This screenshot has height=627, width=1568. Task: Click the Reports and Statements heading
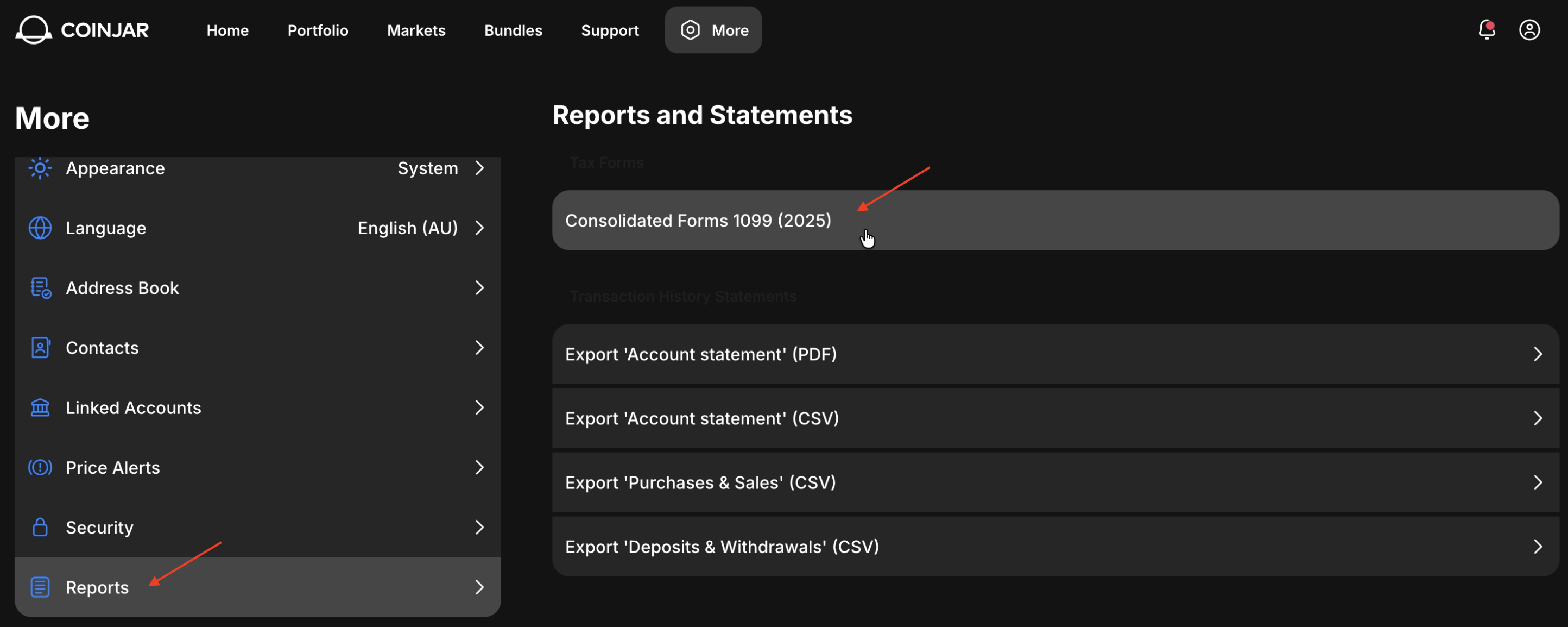click(x=703, y=115)
